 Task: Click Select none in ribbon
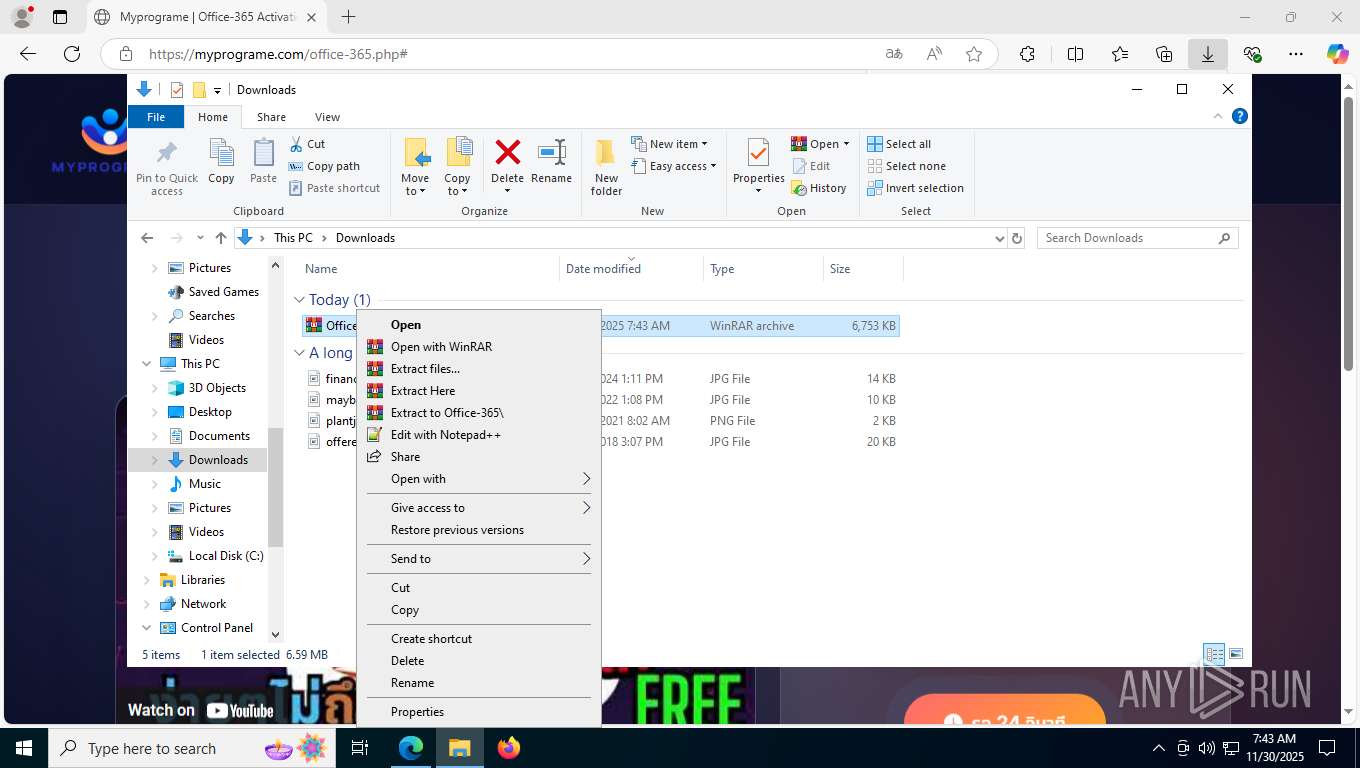906,166
